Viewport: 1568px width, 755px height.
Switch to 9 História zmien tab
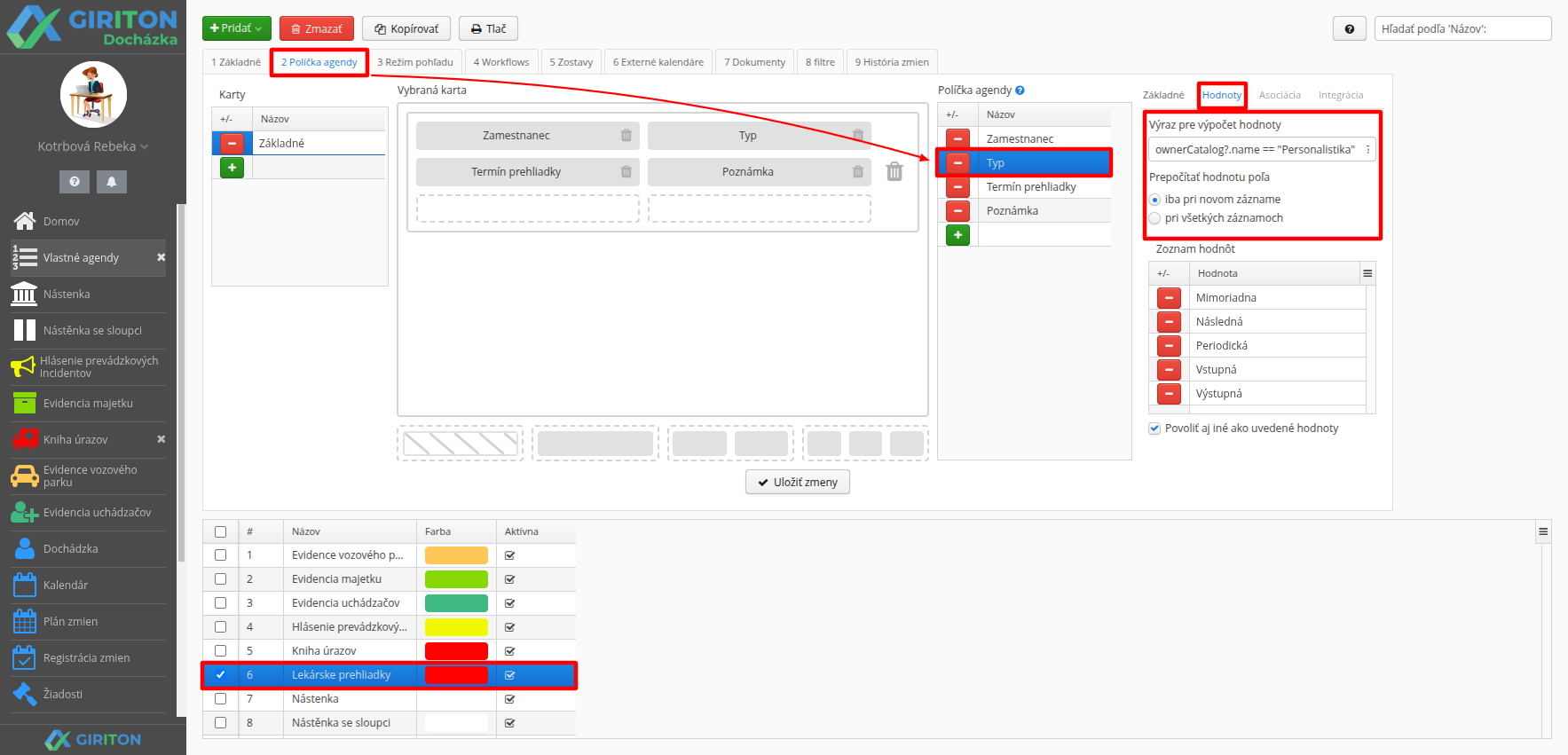pyautogui.click(x=892, y=62)
